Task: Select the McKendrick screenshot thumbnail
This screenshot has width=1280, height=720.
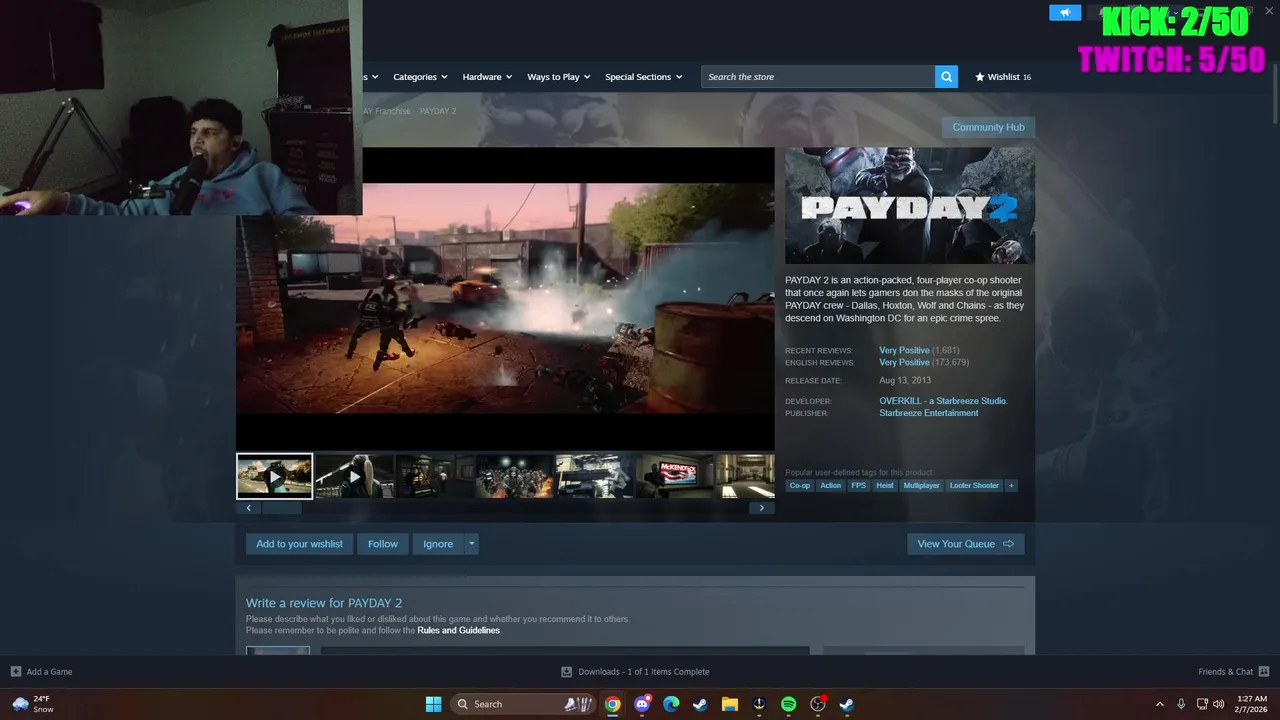Action: click(674, 476)
